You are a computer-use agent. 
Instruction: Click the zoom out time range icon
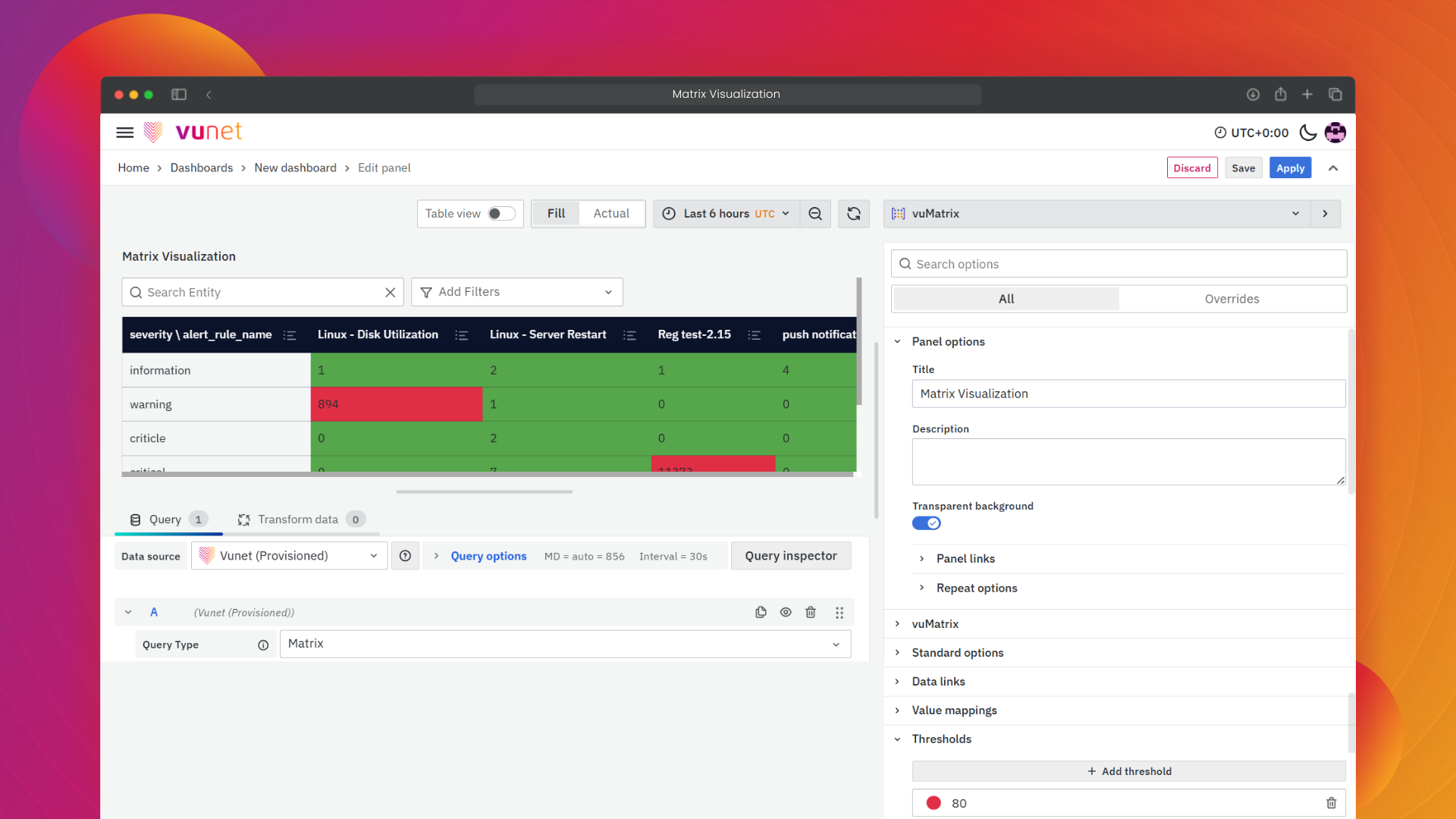(815, 214)
